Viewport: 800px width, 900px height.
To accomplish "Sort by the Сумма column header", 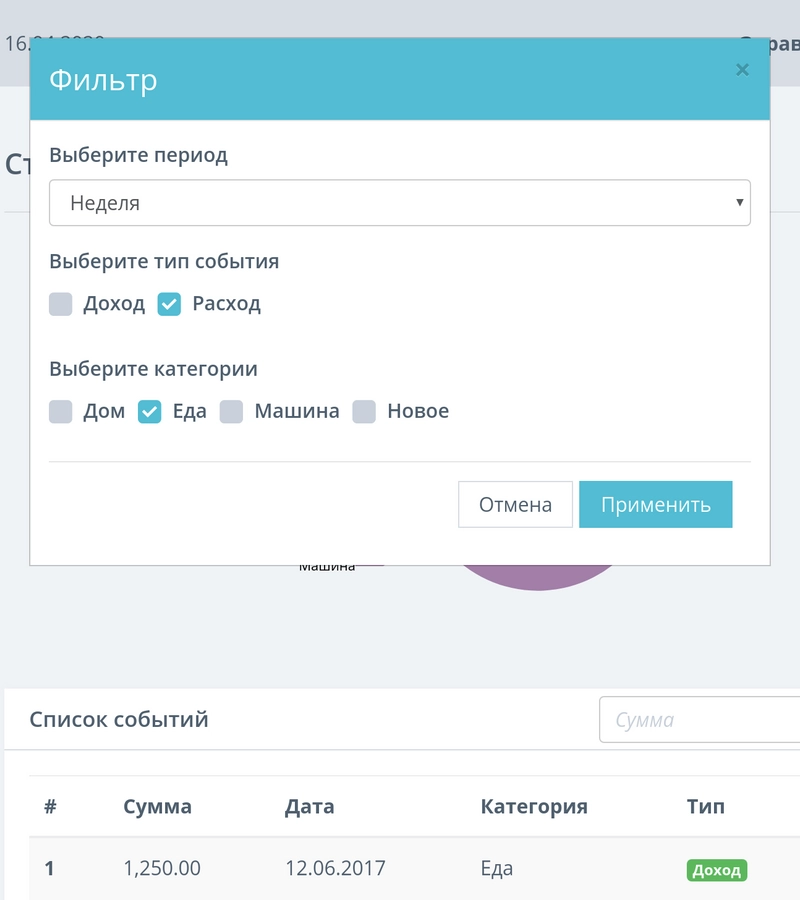I will [157, 806].
